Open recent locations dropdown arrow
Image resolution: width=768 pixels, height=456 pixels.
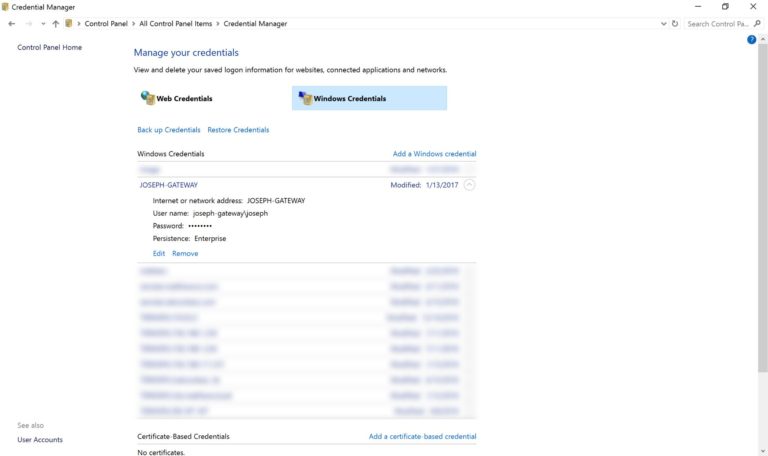(x=43, y=24)
